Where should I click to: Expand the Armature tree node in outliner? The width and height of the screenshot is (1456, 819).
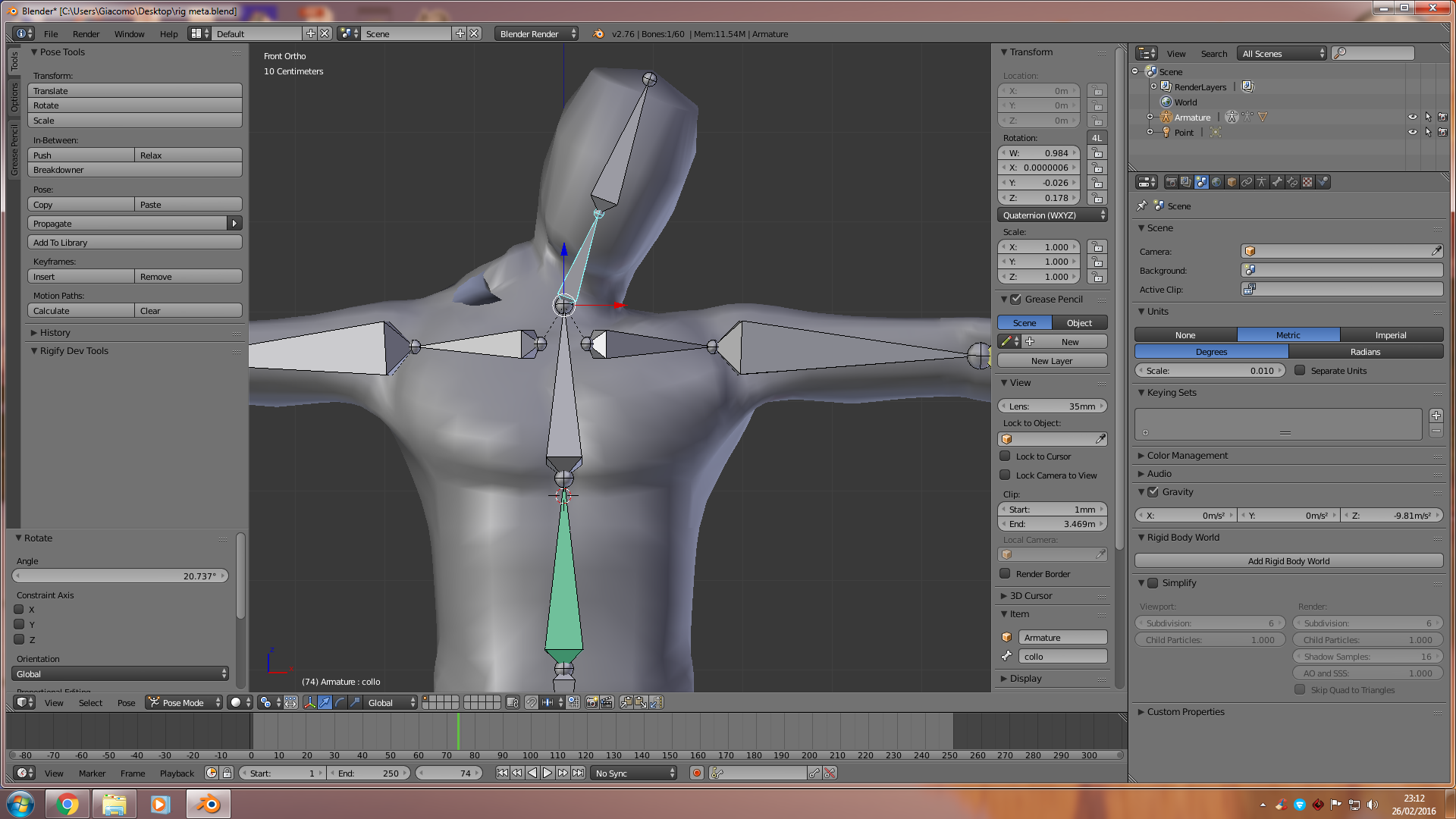pyautogui.click(x=1150, y=118)
